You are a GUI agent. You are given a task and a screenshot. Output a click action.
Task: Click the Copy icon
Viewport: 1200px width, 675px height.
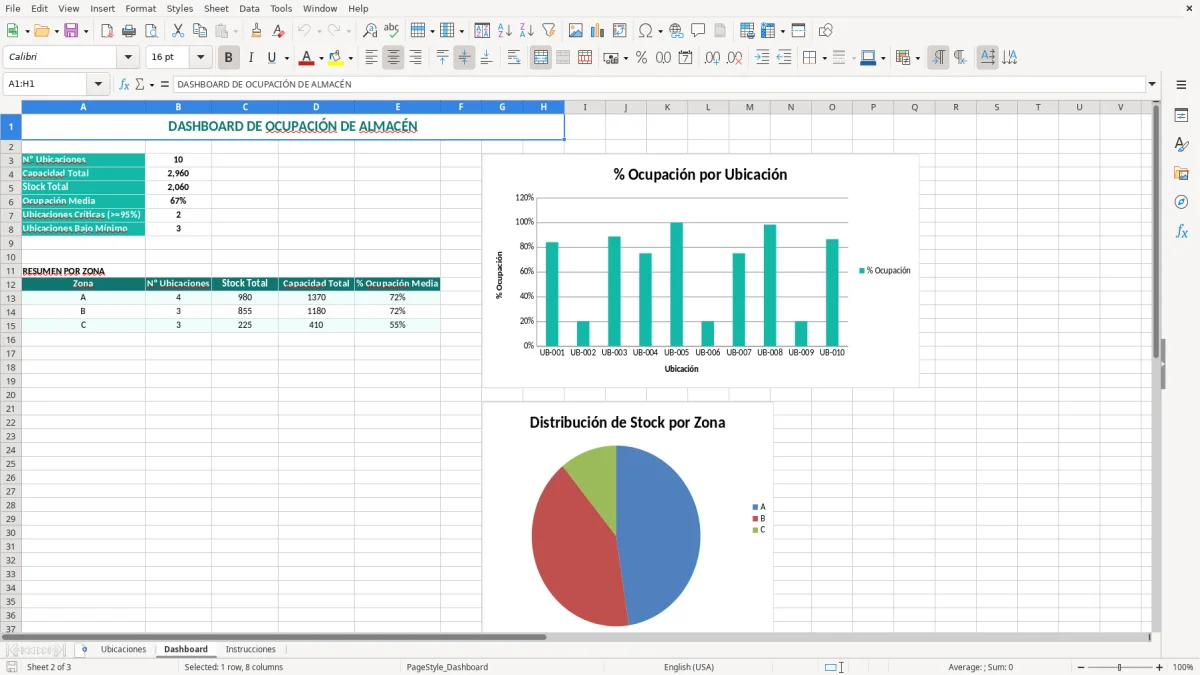point(200,31)
